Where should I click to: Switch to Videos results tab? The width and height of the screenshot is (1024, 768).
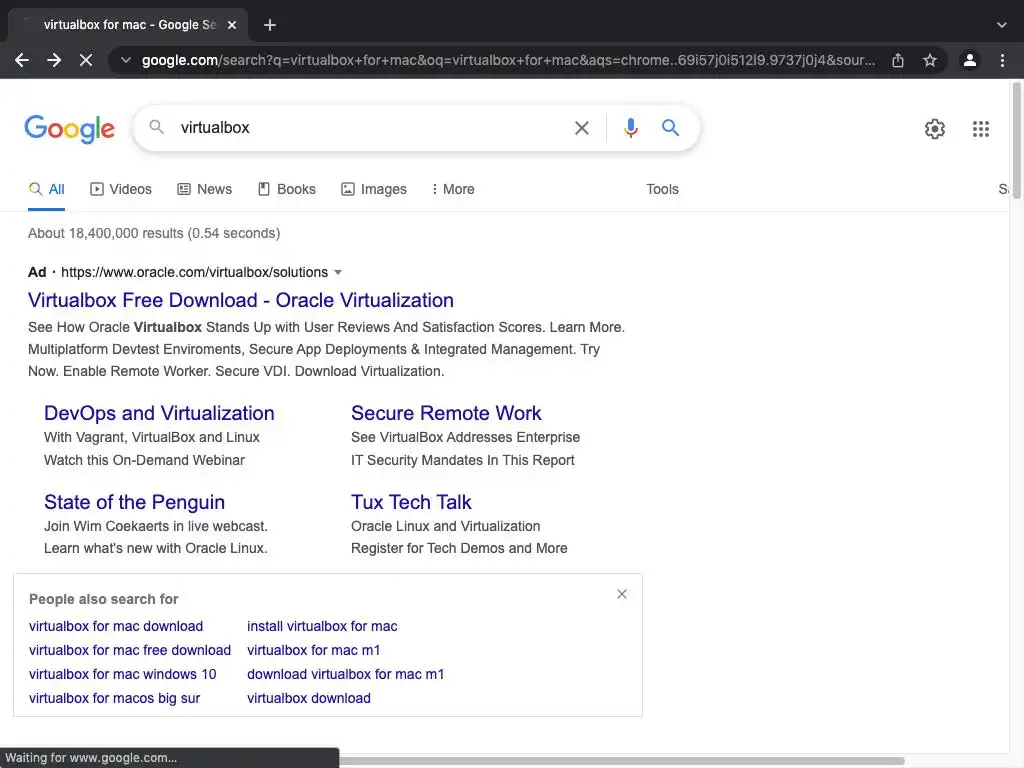click(x=121, y=189)
